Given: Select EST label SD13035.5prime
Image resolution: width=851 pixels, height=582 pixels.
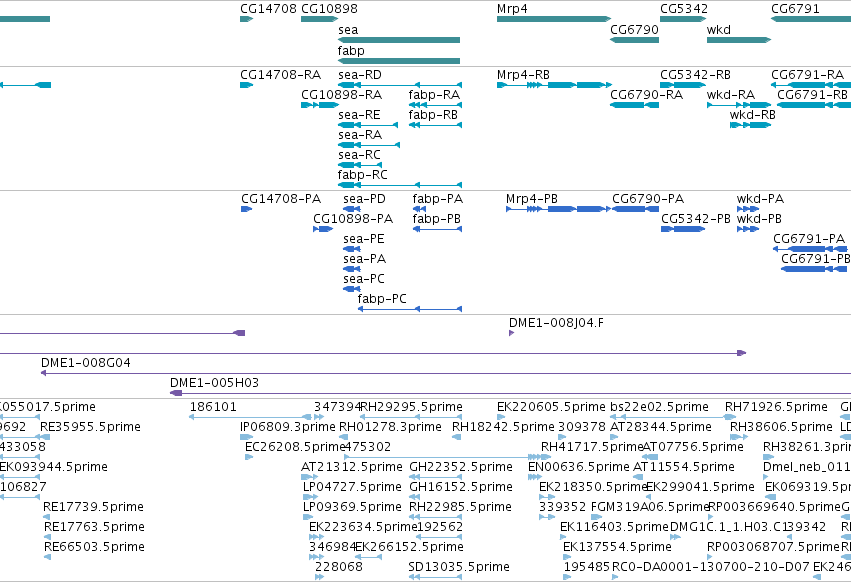Looking at the screenshot, I should pos(459,567).
